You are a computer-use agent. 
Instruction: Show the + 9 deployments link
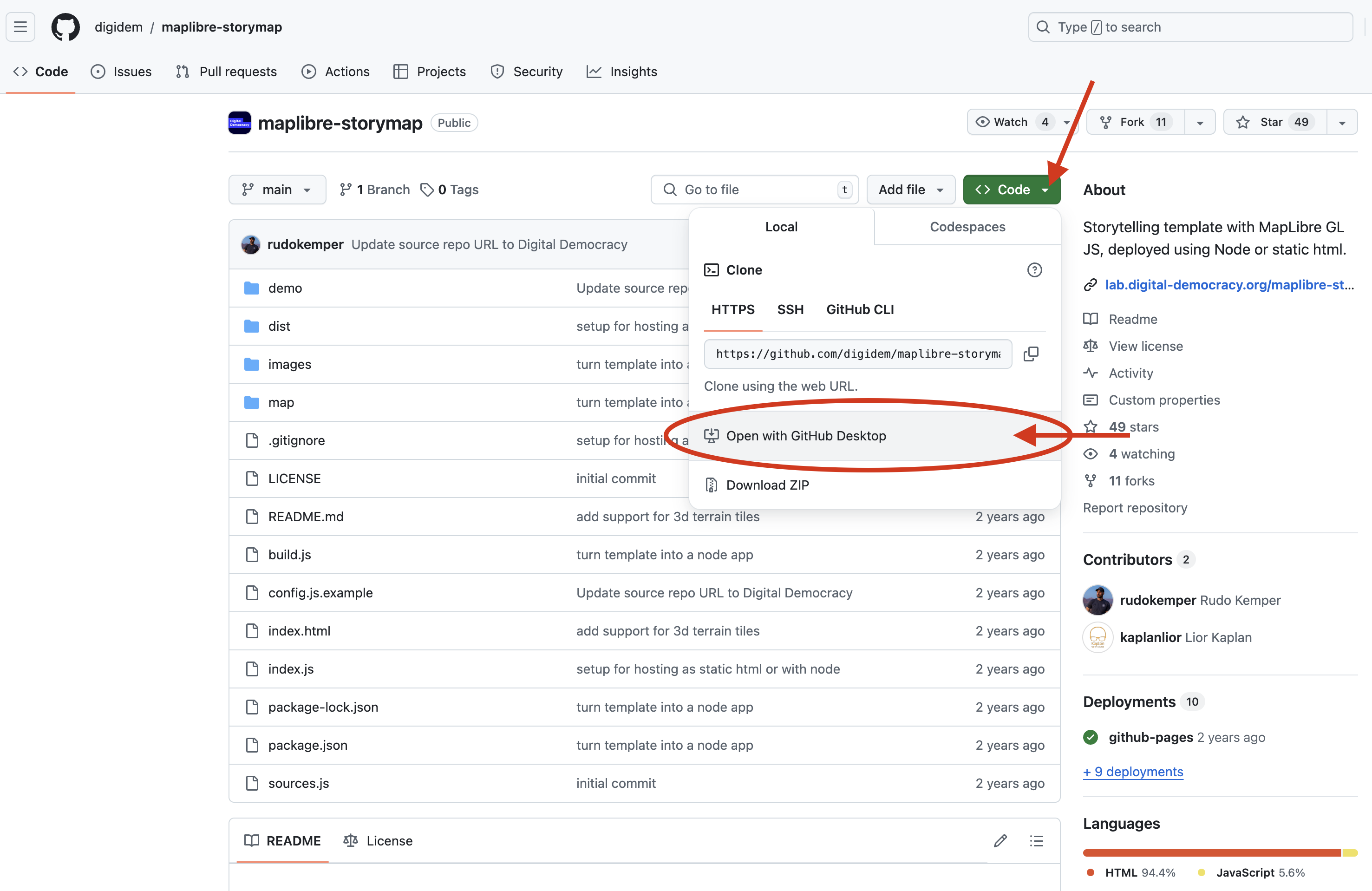(x=1132, y=772)
